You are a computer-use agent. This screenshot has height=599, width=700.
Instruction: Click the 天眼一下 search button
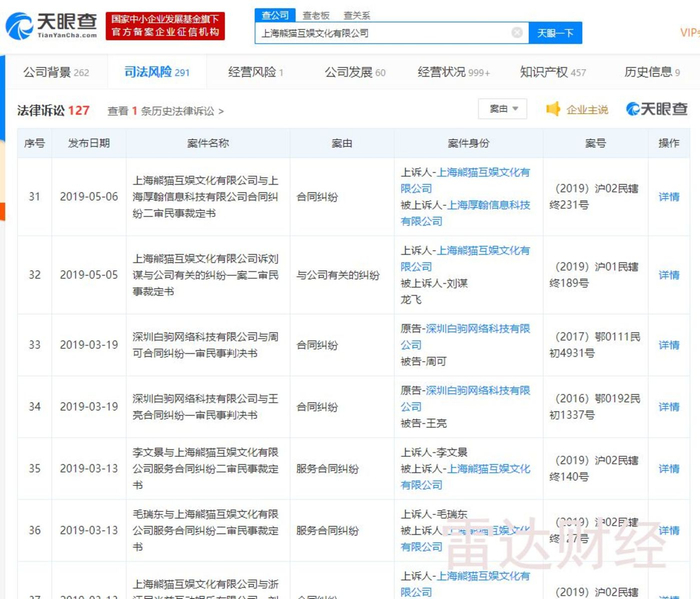click(555, 33)
